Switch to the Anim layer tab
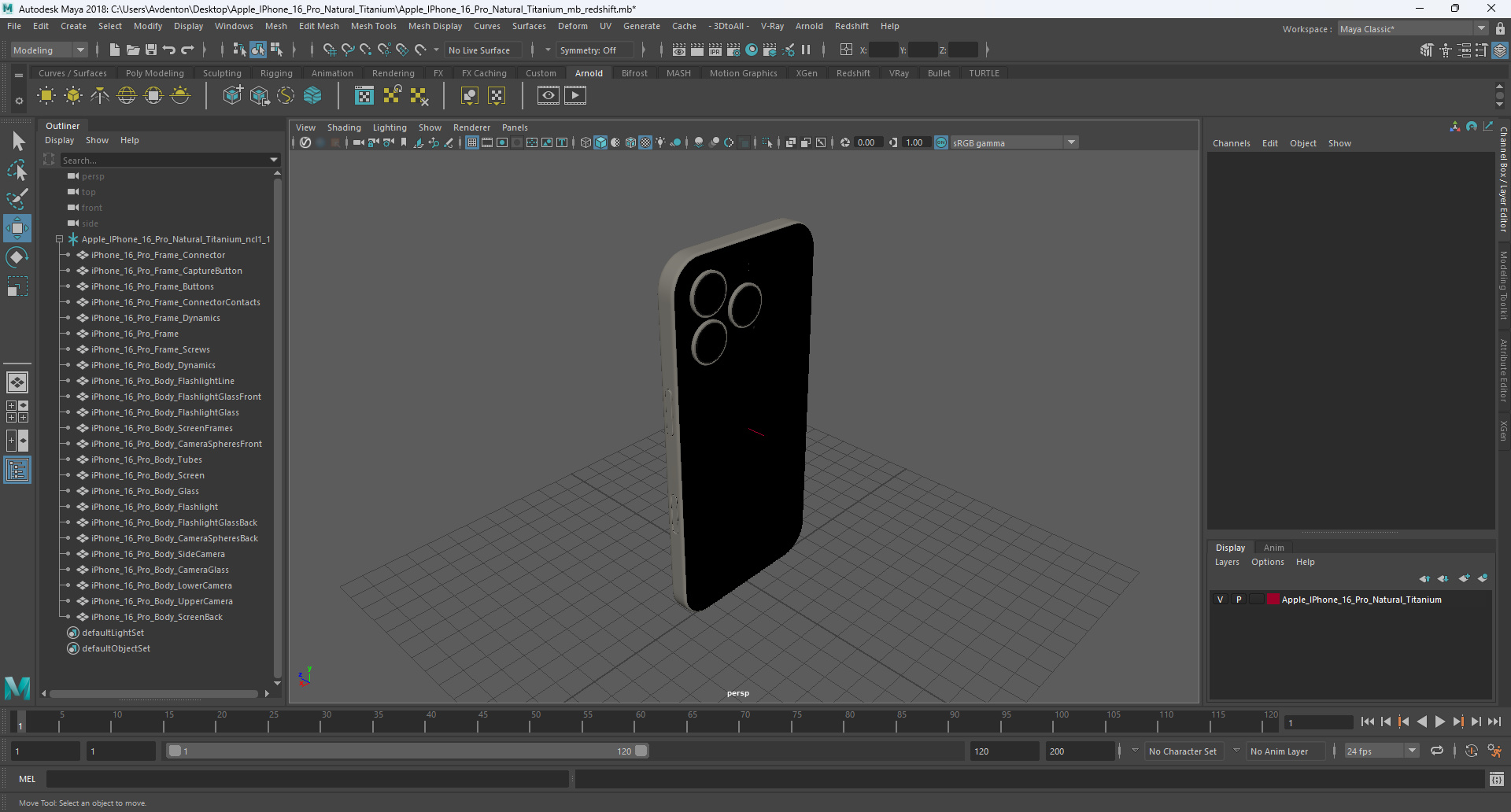The width and height of the screenshot is (1511, 812). coord(1273,548)
